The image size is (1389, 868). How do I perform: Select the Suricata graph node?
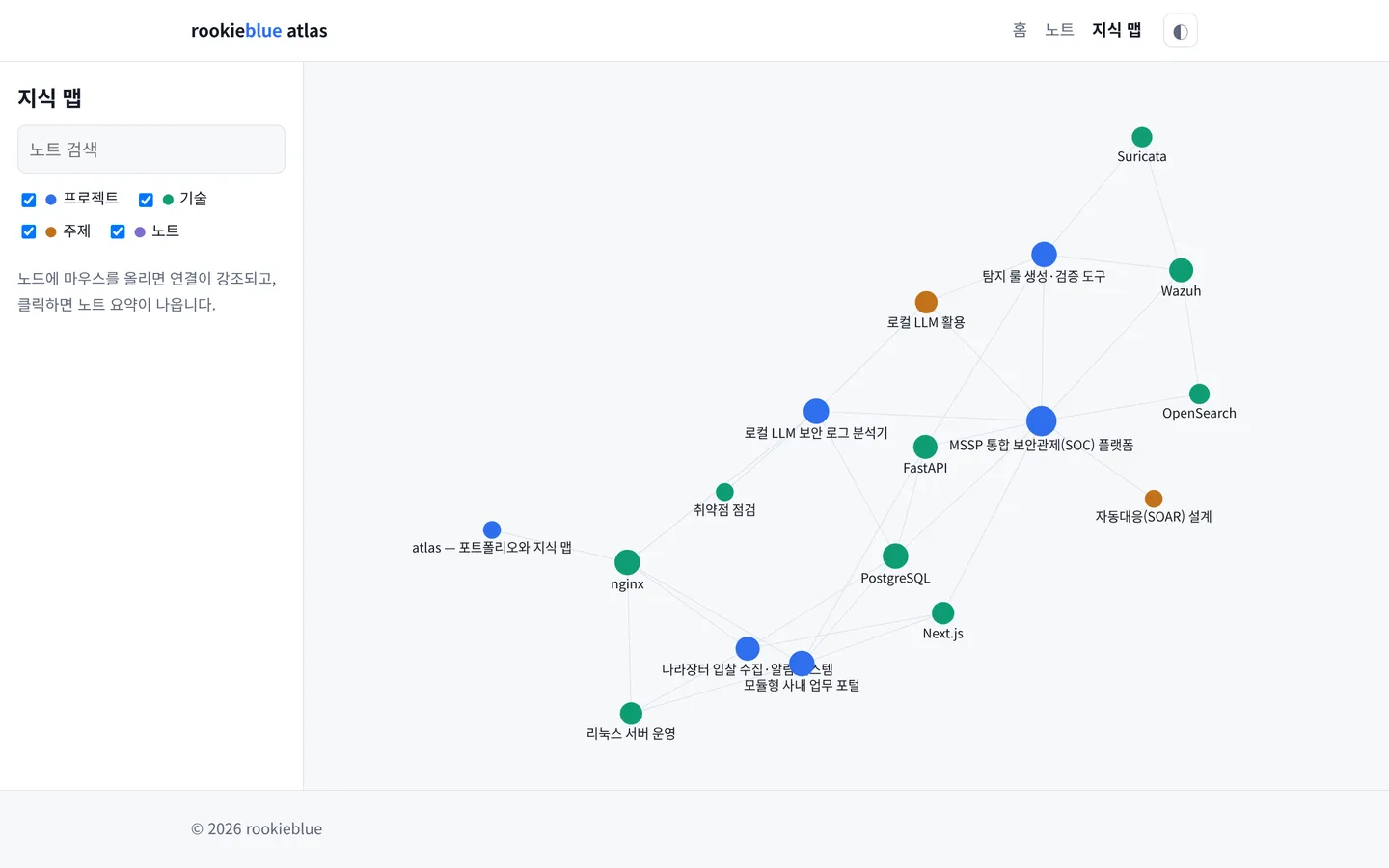(x=1142, y=137)
